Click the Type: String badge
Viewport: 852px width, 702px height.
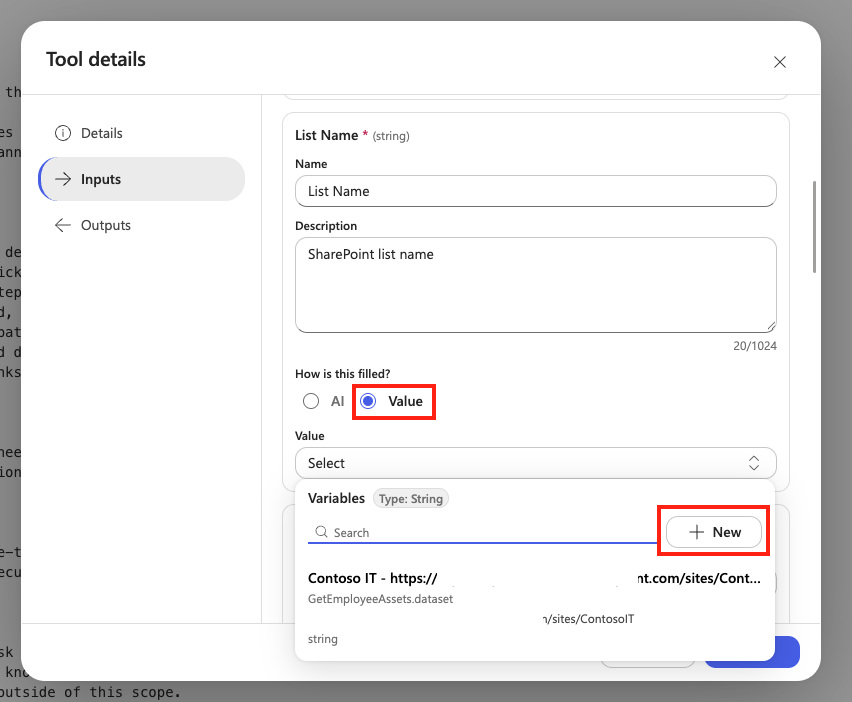(411, 499)
